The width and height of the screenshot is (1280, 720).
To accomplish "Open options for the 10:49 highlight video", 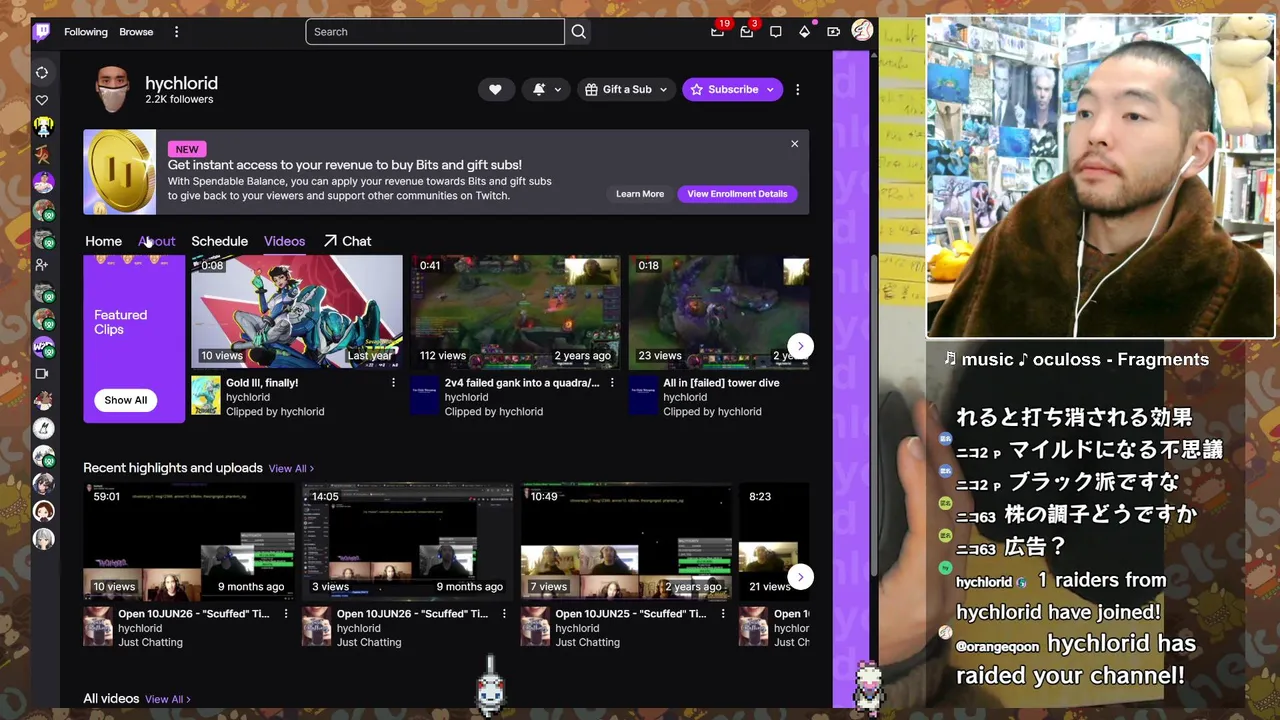I will click(x=723, y=614).
